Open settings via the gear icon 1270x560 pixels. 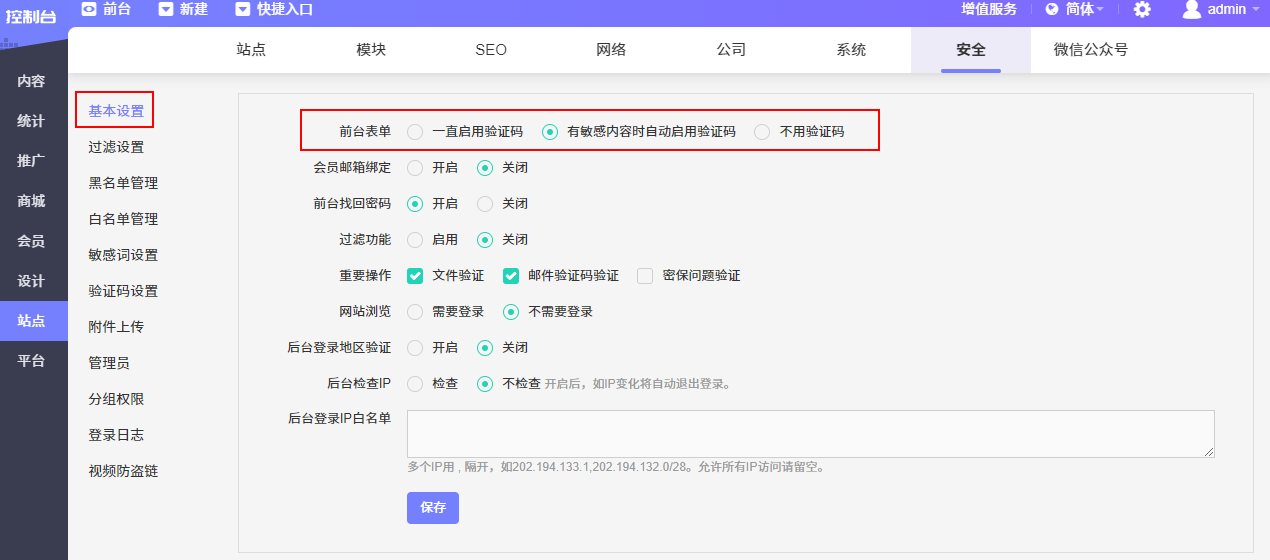tap(1142, 9)
